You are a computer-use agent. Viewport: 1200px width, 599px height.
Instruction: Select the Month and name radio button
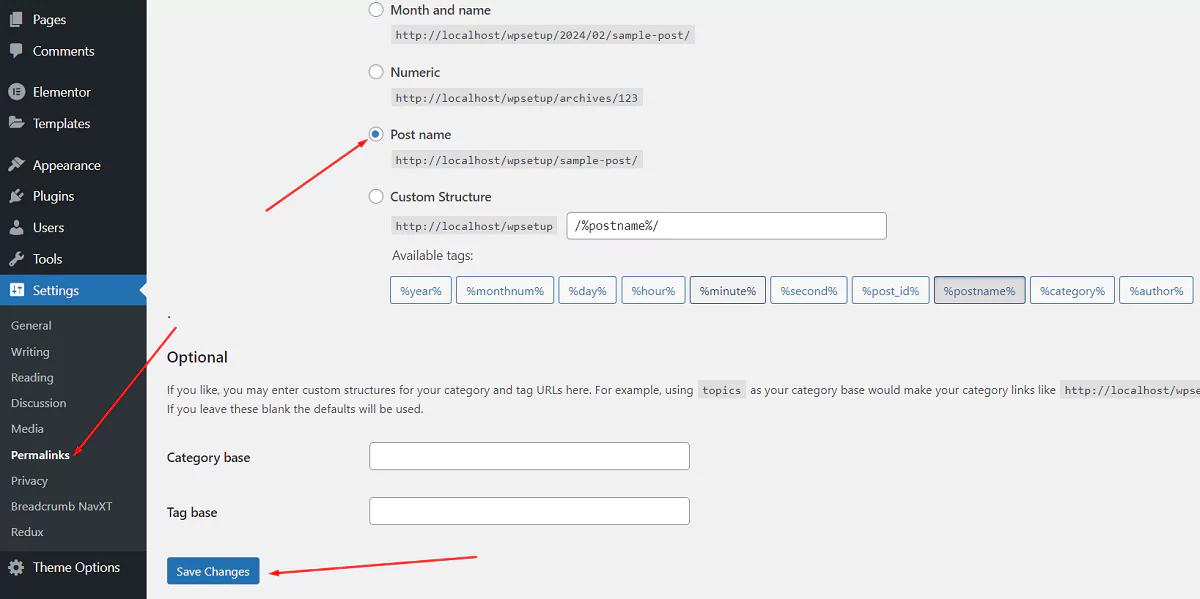pyautogui.click(x=376, y=10)
